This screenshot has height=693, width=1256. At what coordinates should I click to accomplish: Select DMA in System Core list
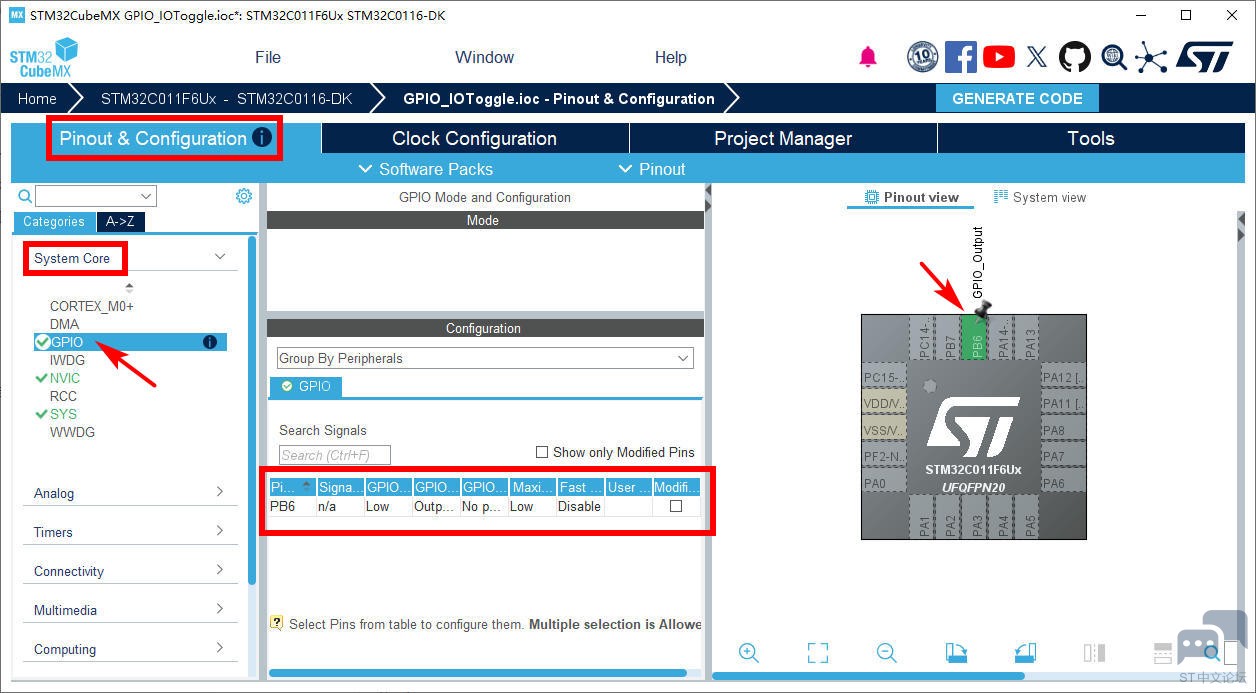tap(64, 324)
